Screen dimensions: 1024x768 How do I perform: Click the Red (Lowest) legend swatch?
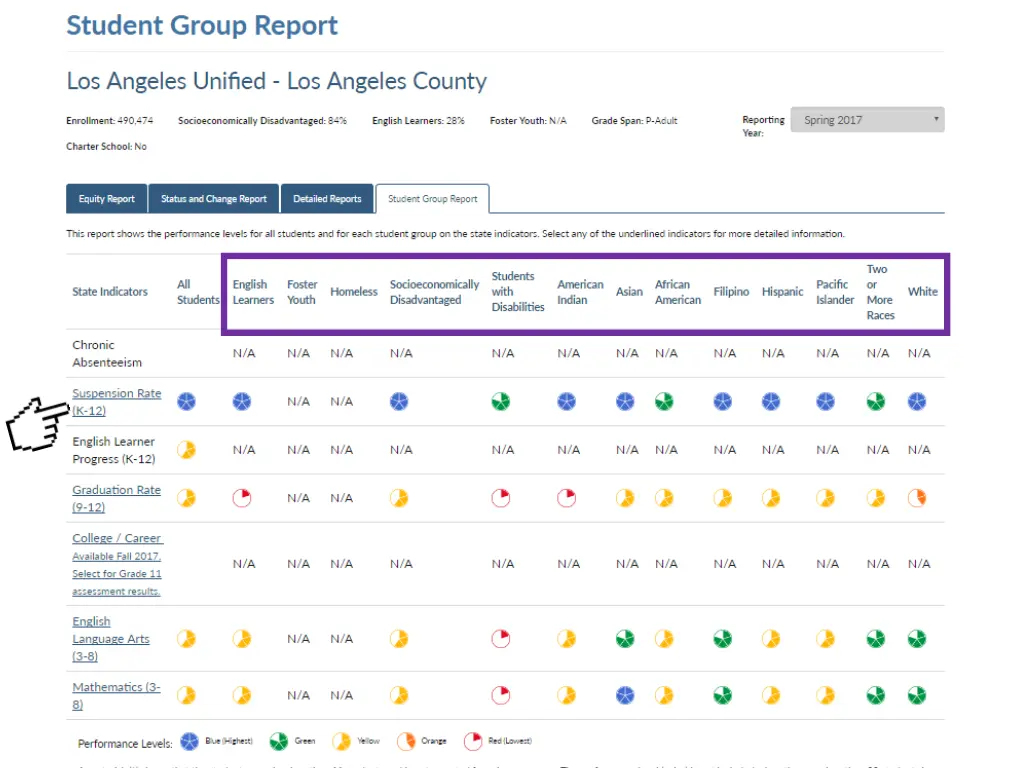(473, 741)
